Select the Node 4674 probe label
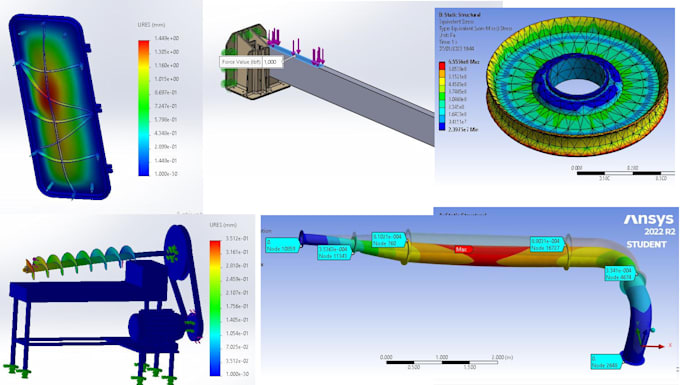Screen dimensions: 680x385 pyautogui.click(x=620, y=274)
